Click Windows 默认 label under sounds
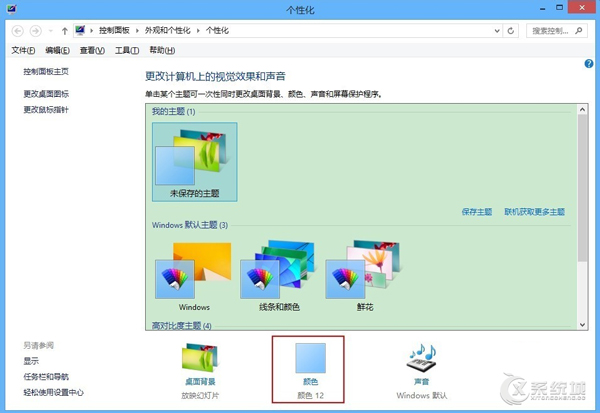The image size is (600, 413). [422, 395]
